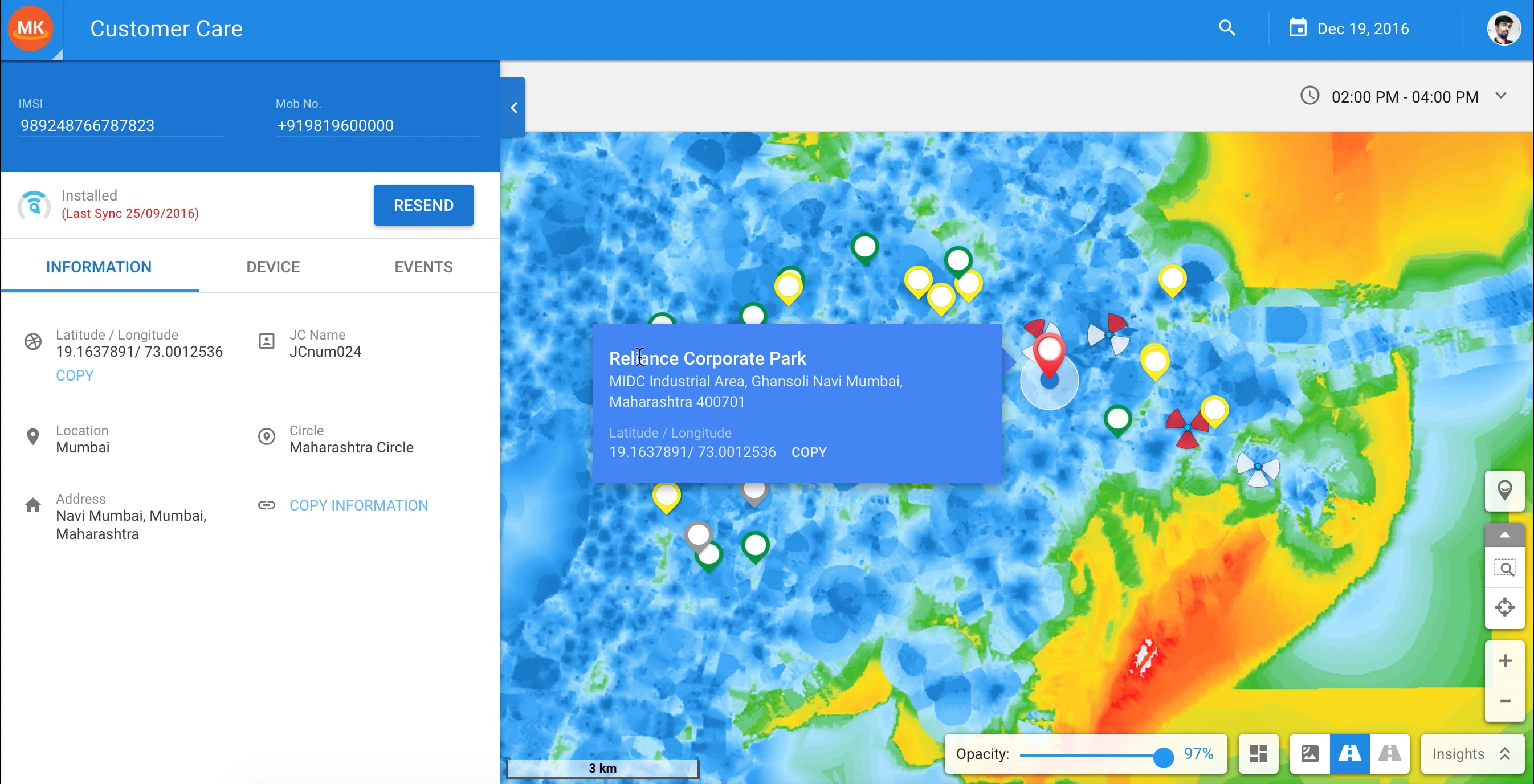Open the user profile avatar
This screenshot has width=1534, height=784.
(x=1503, y=28)
